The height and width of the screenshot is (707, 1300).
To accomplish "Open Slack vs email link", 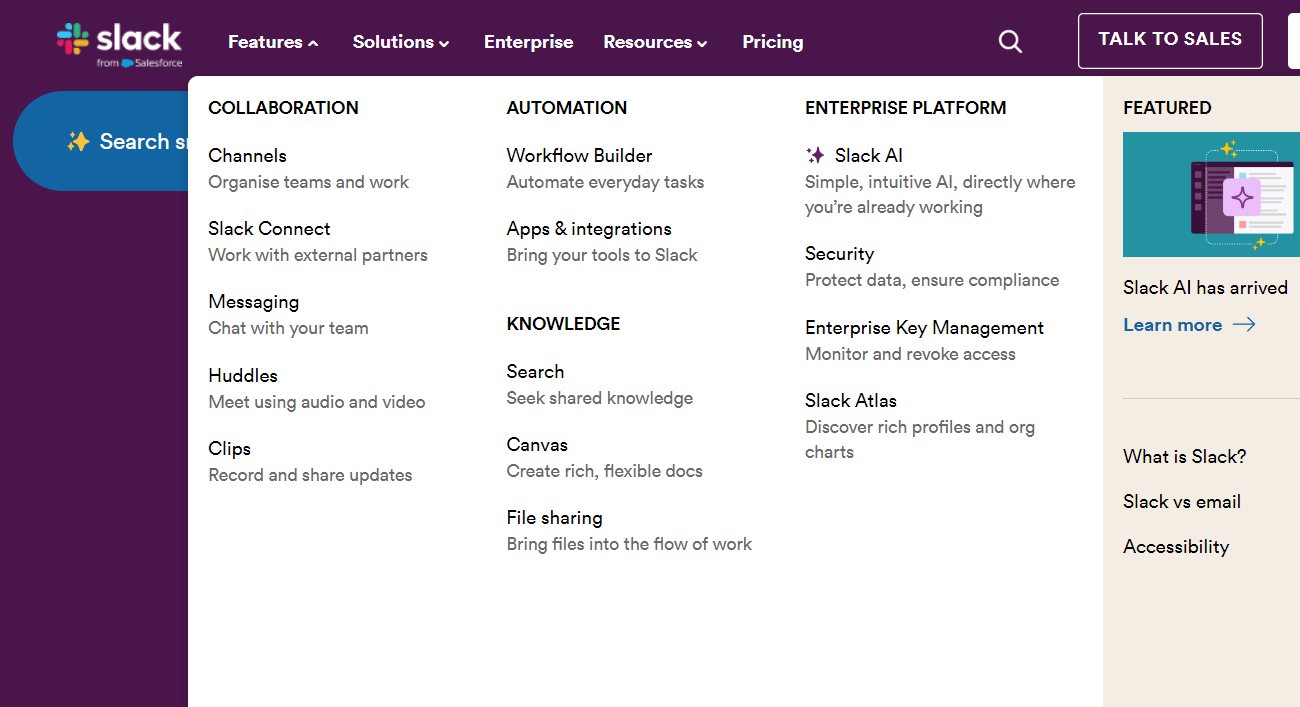I will [1182, 501].
